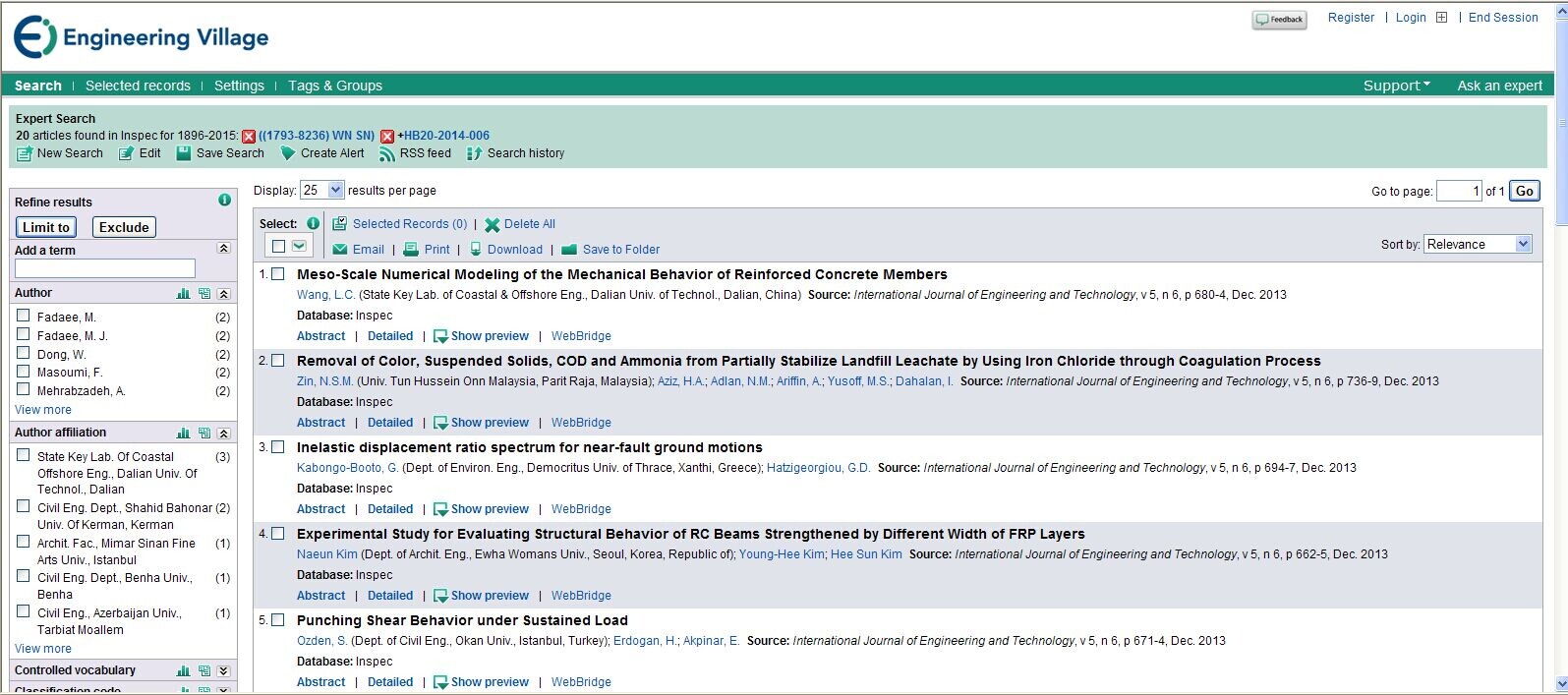The width and height of the screenshot is (1568, 695).
Task: Show bar chart for Controlled vocabulary
Action: pyautogui.click(x=183, y=670)
